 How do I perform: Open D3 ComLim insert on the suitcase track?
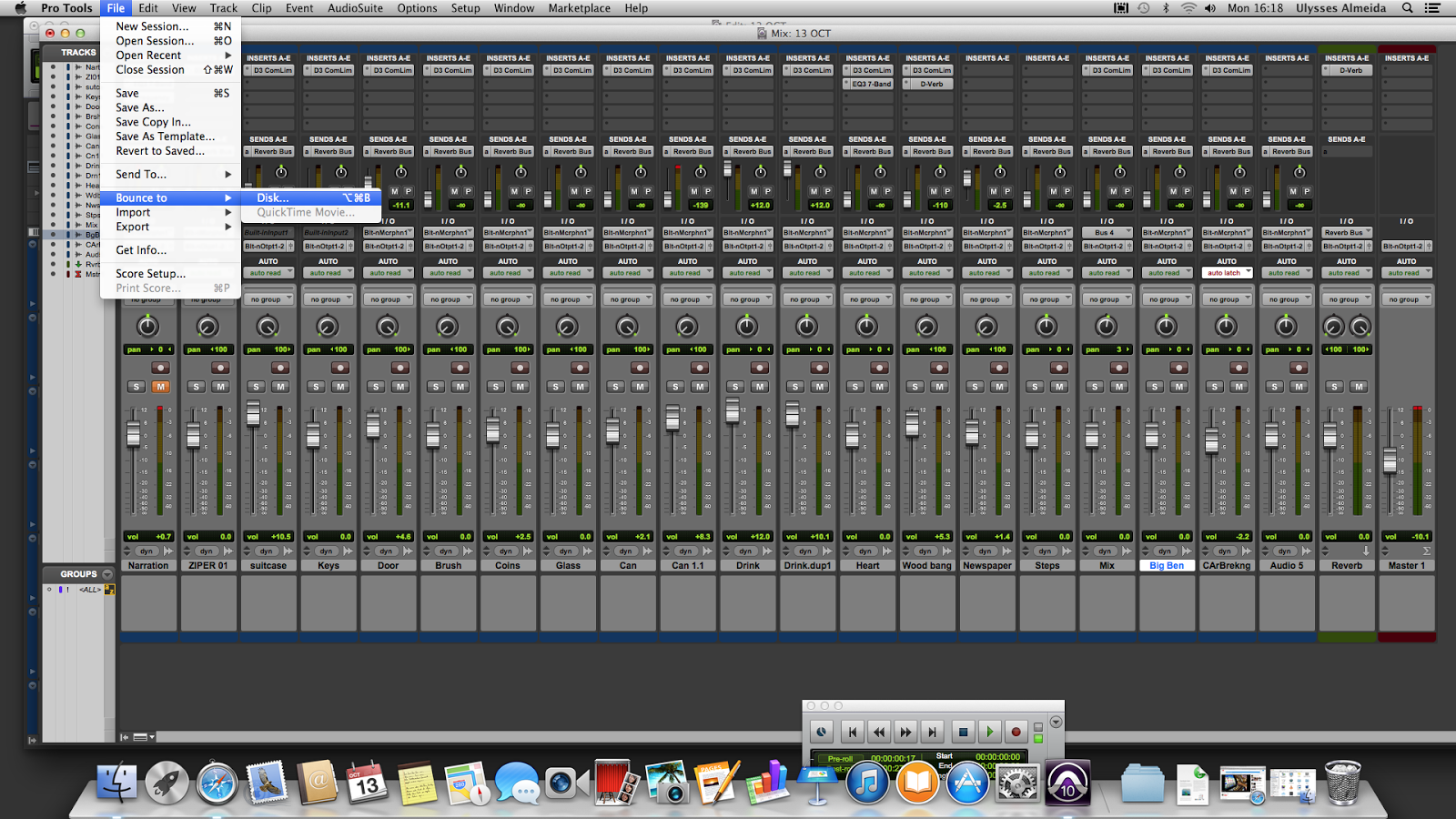pos(268,70)
